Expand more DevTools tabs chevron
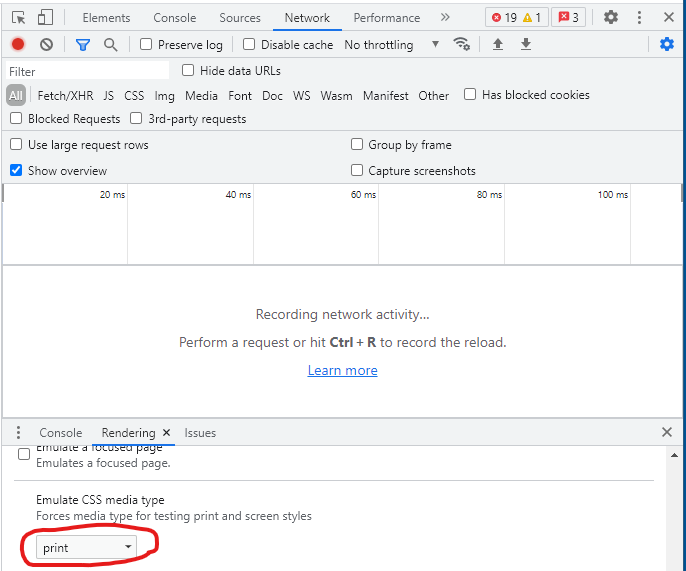This screenshot has height=571, width=686. tap(445, 18)
